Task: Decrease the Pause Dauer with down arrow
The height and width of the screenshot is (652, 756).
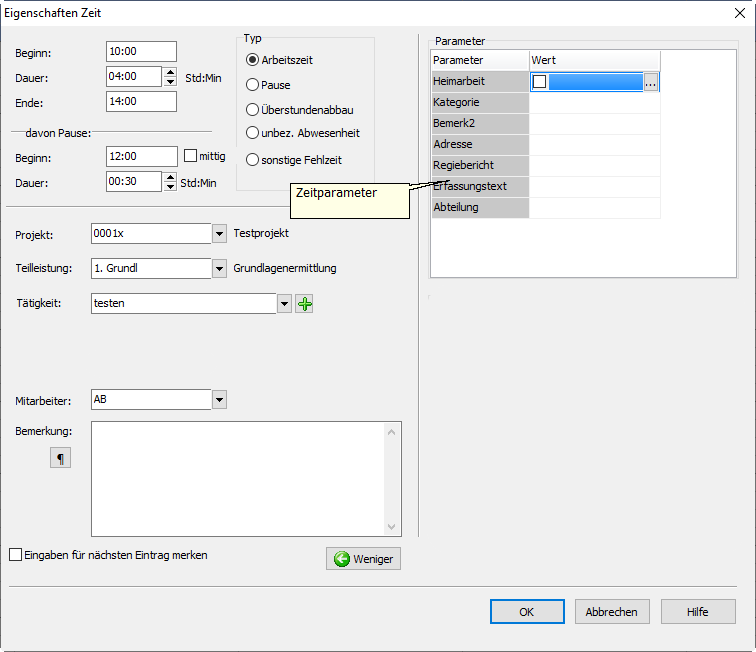Action: (x=169, y=186)
